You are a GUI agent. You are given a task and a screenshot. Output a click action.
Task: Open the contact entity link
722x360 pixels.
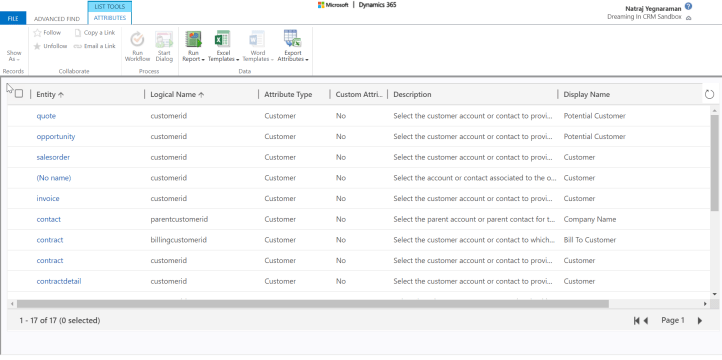48,219
